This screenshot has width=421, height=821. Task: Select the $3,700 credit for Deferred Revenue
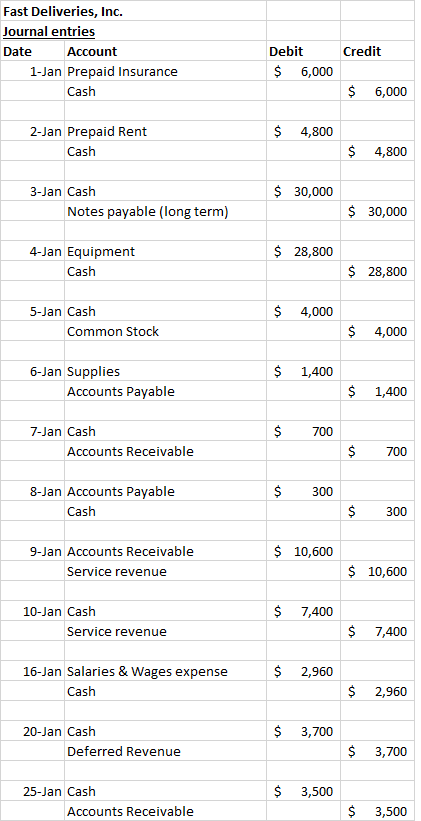[x=378, y=751]
